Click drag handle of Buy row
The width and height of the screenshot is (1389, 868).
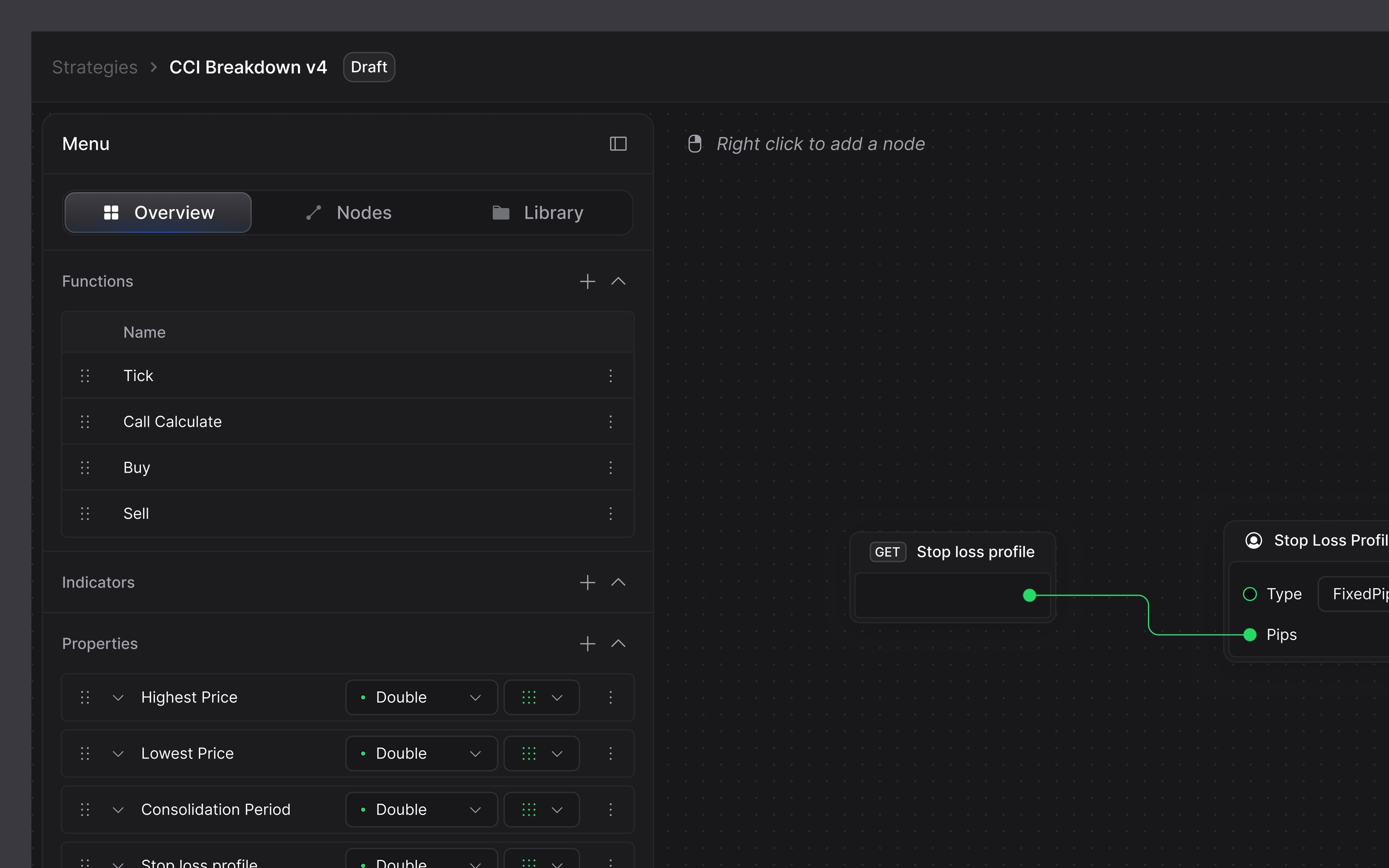tap(85, 468)
